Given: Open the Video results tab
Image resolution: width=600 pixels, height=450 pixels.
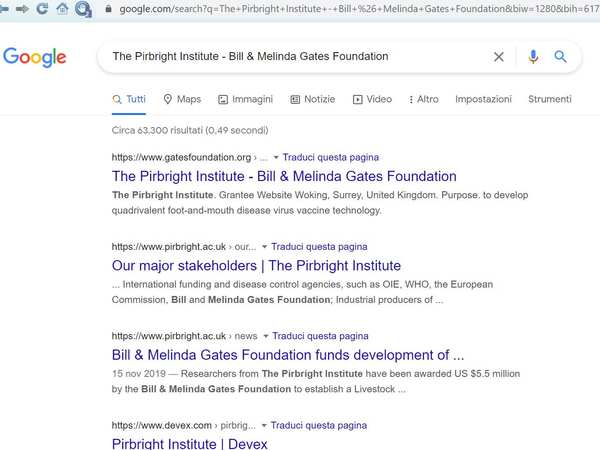Looking at the screenshot, I should pos(371,99).
